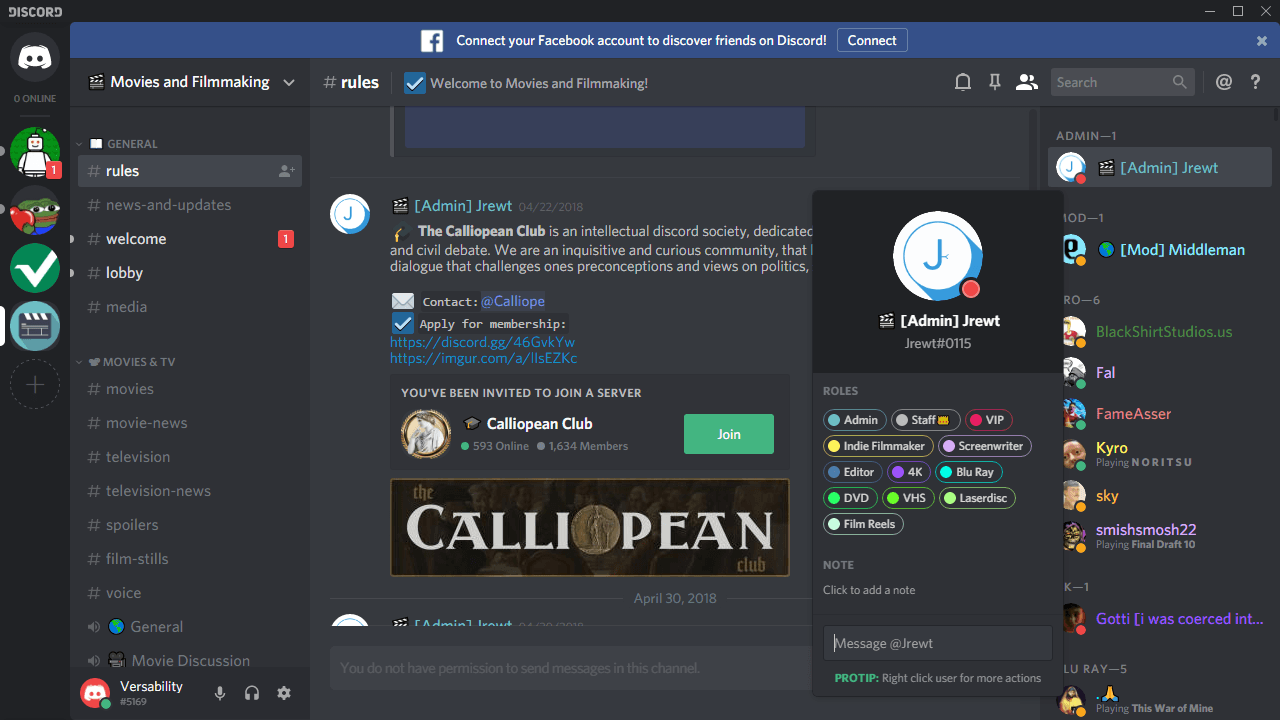The image size is (1280, 720).
Task: Toggle the member list visibility
Action: pos(1026,81)
